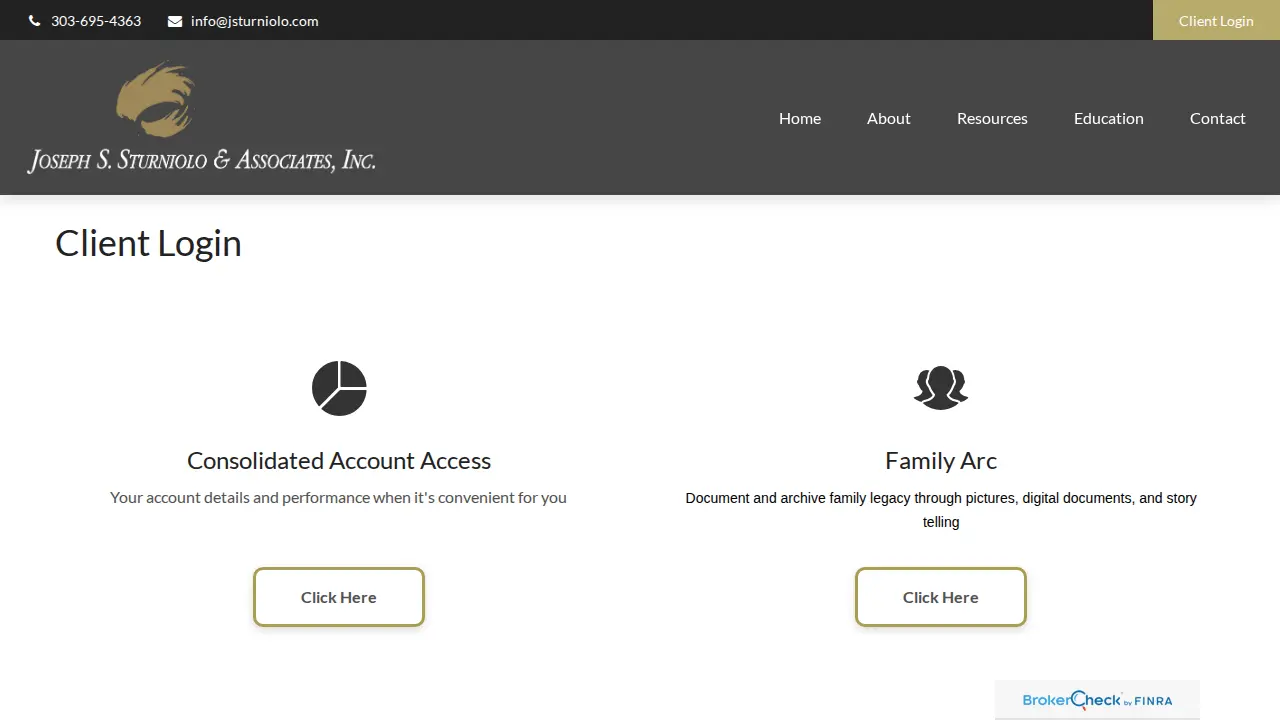1280x720 pixels.
Task: Email info@jsturniolo.com link
Action: point(255,21)
